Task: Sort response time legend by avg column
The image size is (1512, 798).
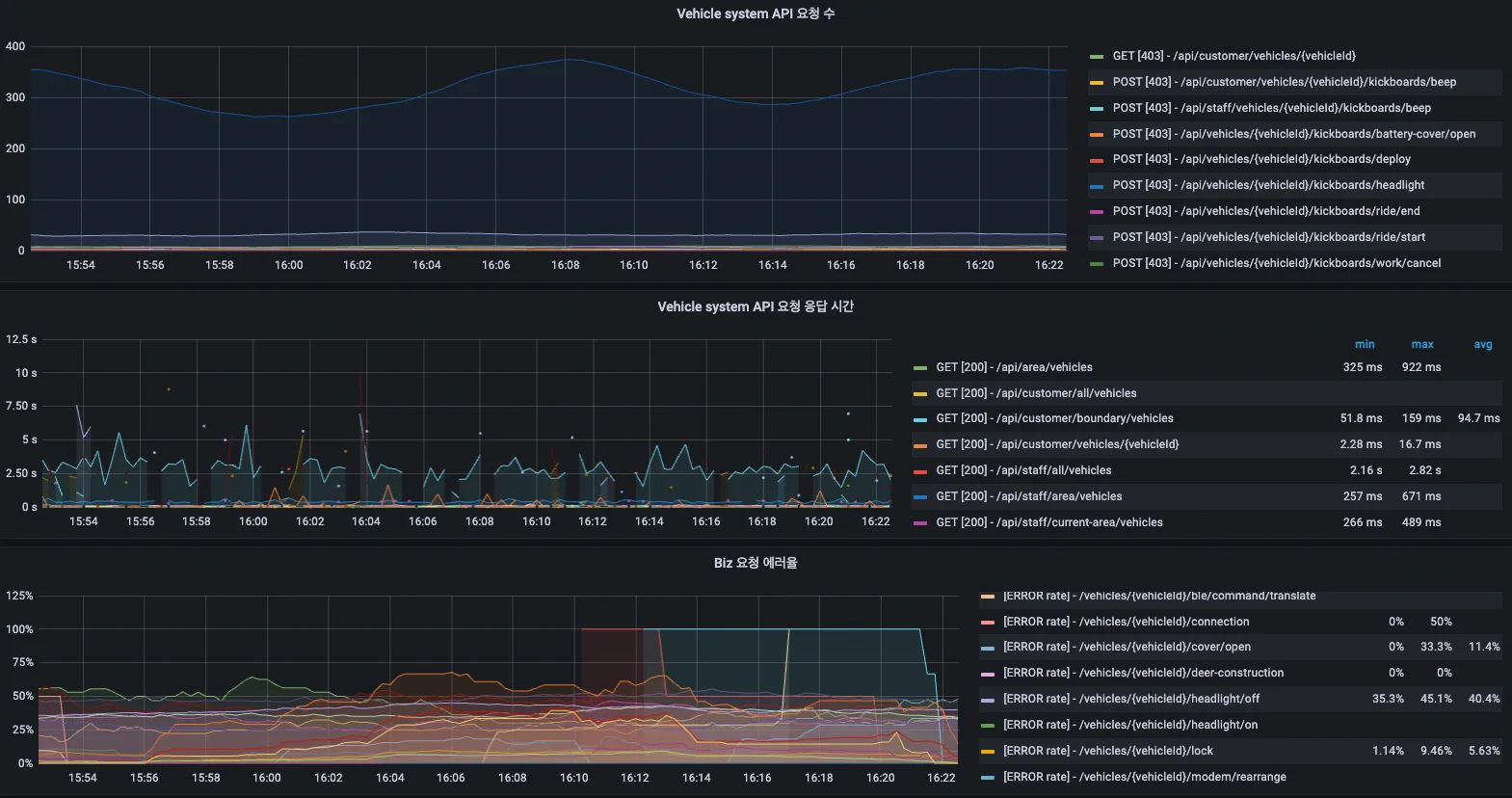Action: click(1483, 344)
